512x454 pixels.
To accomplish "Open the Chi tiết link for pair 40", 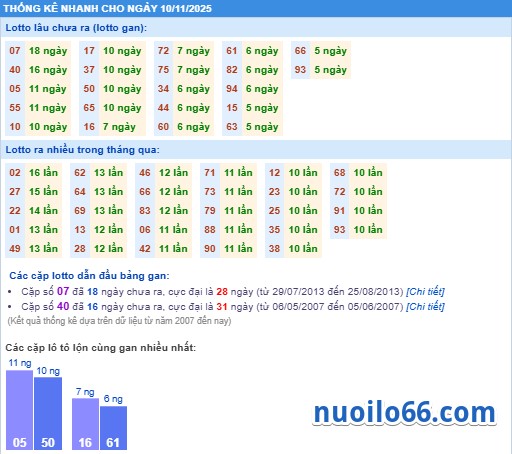I will (x=425, y=306).
